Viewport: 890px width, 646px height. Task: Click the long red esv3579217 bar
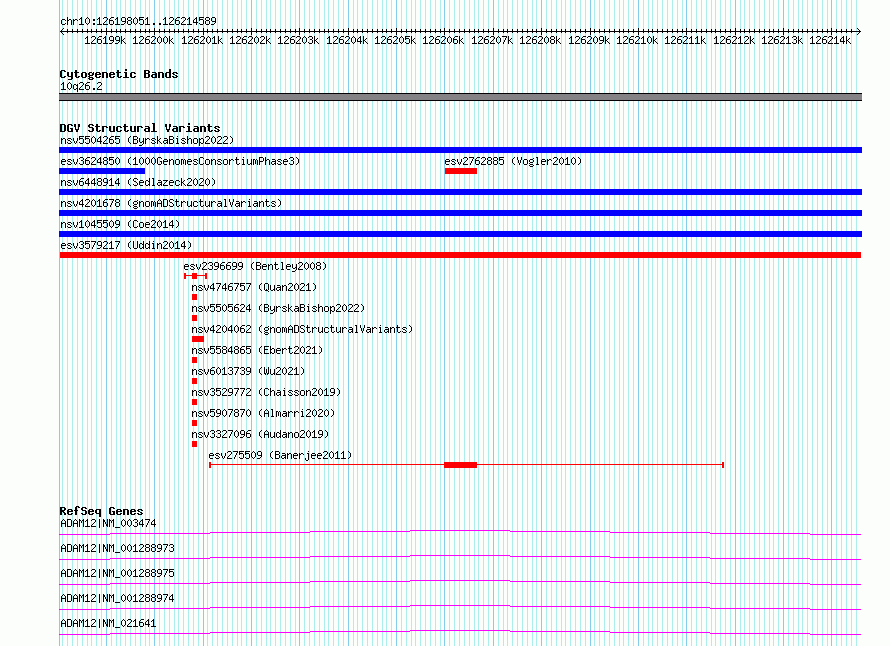tap(460, 255)
